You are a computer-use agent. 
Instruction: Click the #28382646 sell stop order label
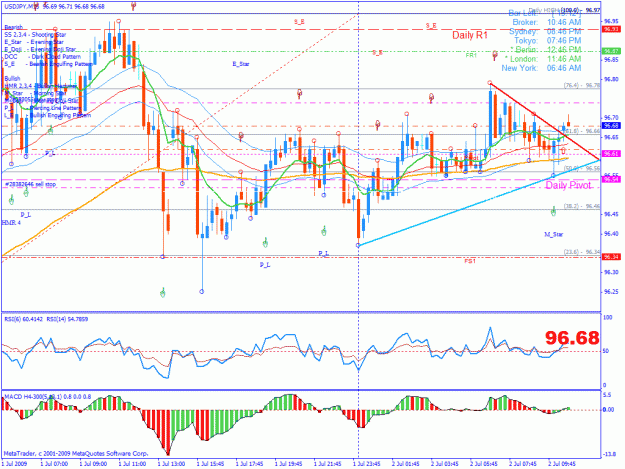click(x=31, y=184)
